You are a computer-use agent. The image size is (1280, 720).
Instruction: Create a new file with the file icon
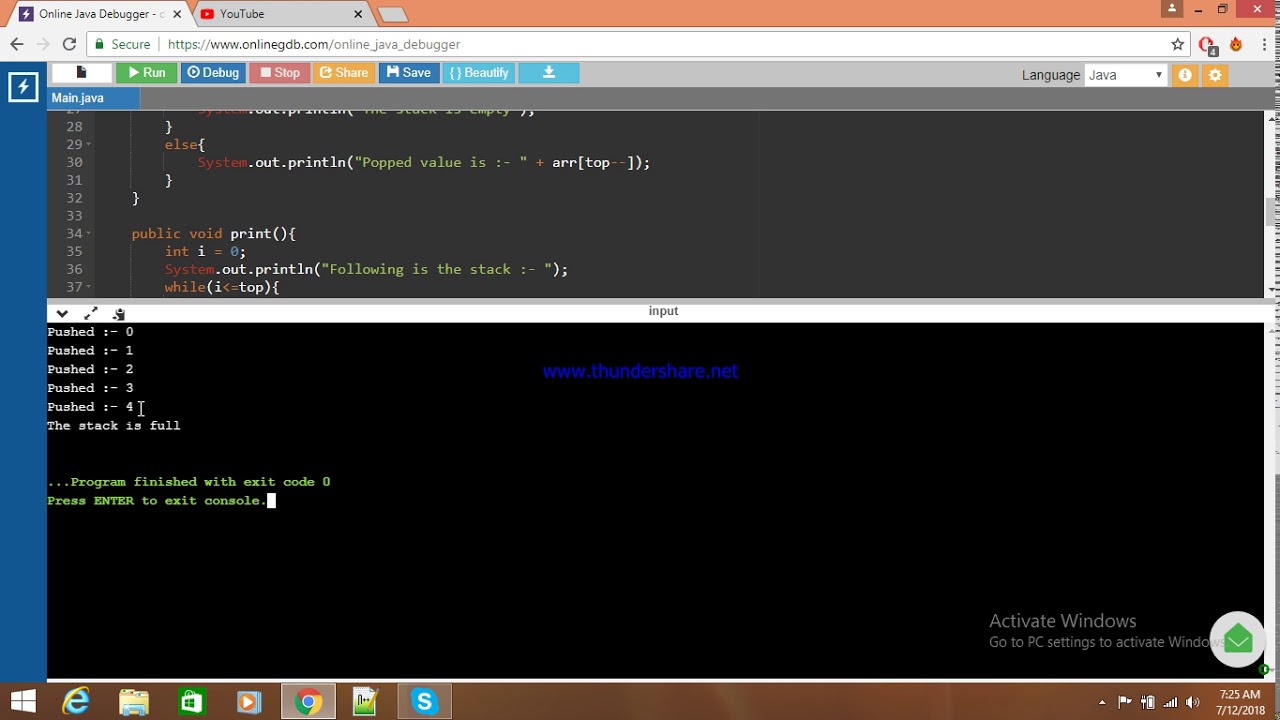coord(81,72)
